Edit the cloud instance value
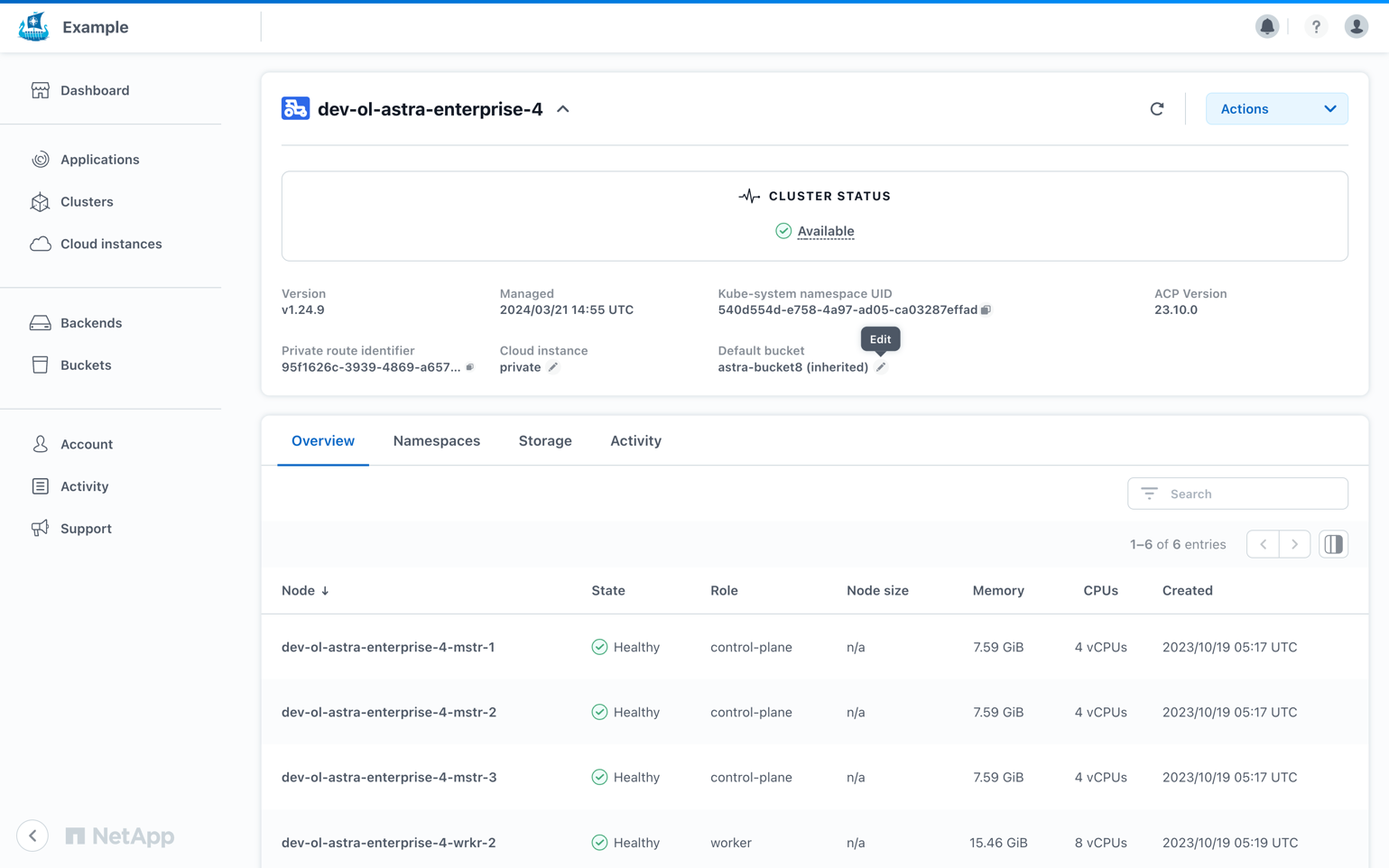Screen dimensions: 1389x868 coord(553,367)
